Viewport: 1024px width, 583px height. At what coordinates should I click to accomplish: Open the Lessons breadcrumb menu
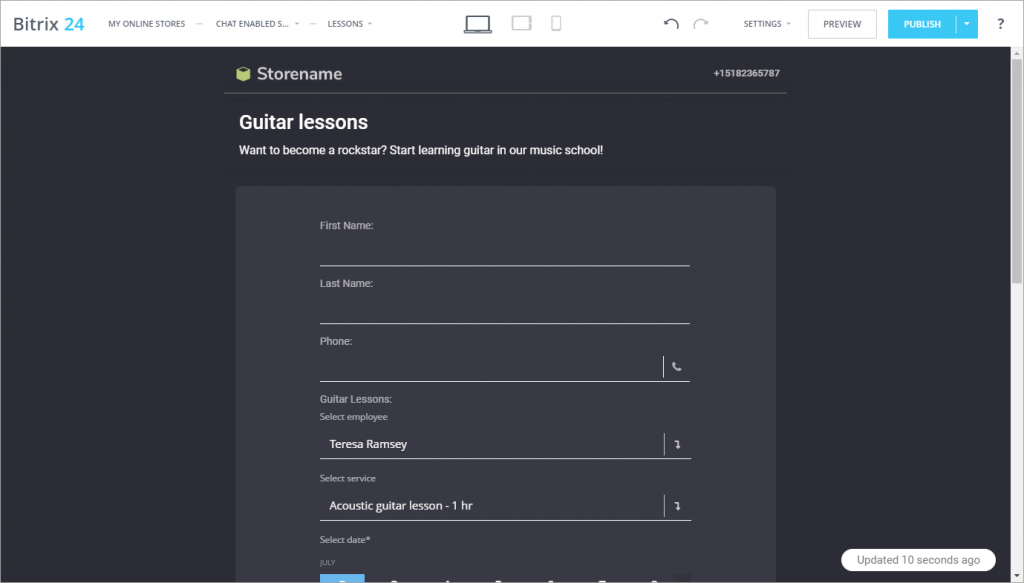pos(349,24)
